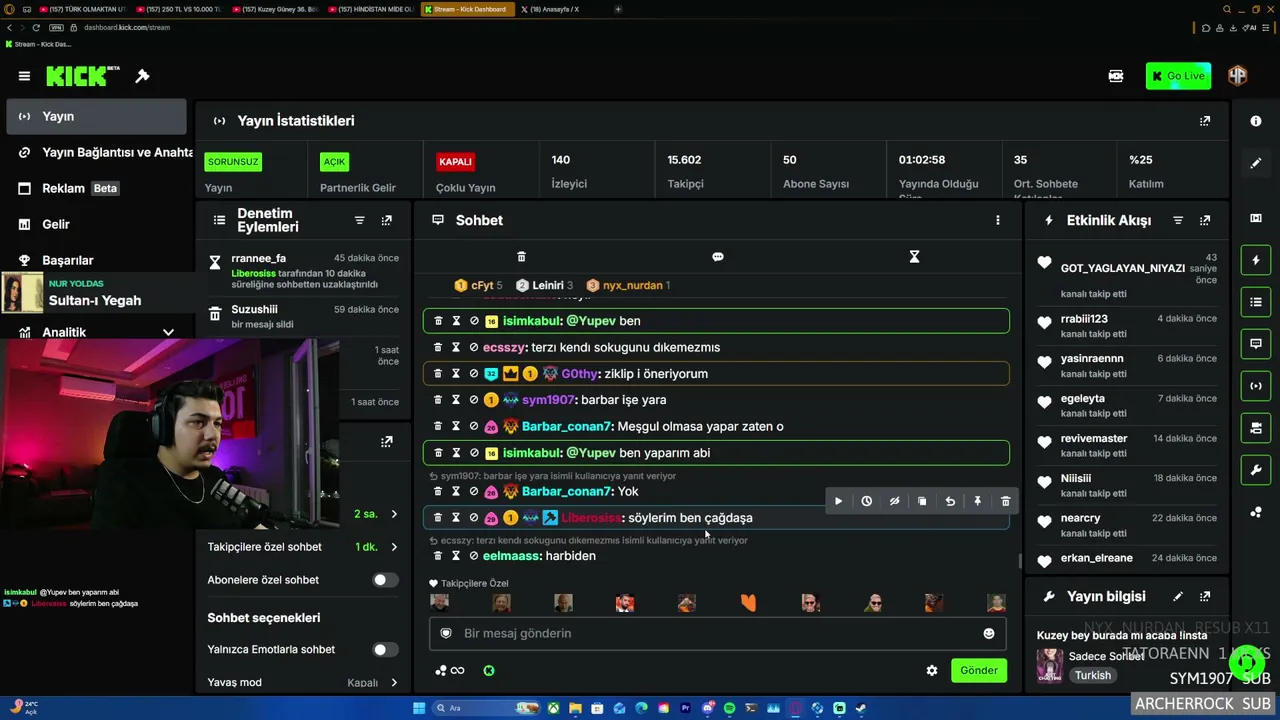Click the speech bubble icon in Sohbet toolbar
Viewport: 1280px width, 720px height.
click(717, 257)
